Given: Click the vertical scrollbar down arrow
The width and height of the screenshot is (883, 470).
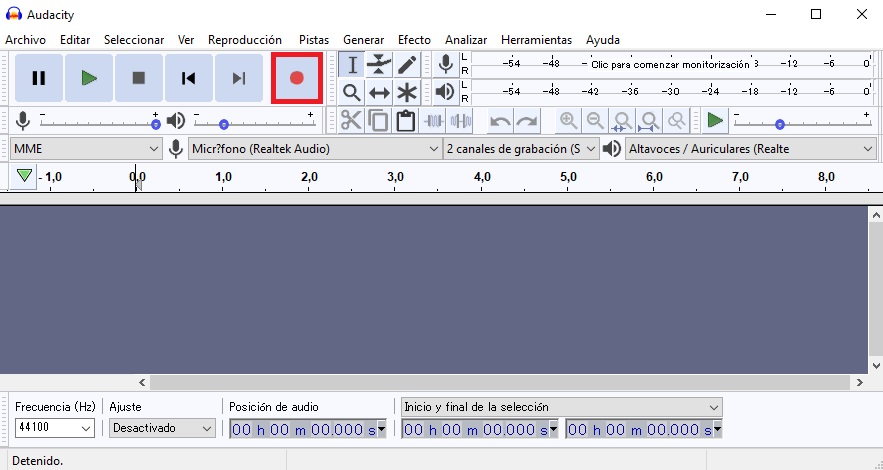Looking at the screenshot, I should (876, 366).
